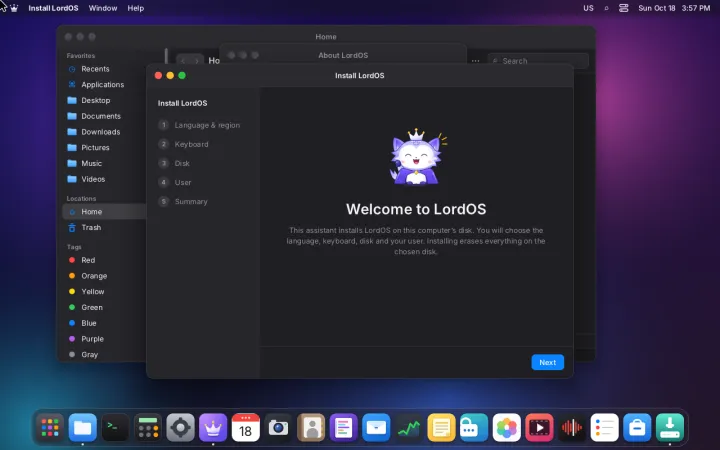Launch the Camera app from the dock
This screenshot has height=450, width=720.
[x=278, y=428]
